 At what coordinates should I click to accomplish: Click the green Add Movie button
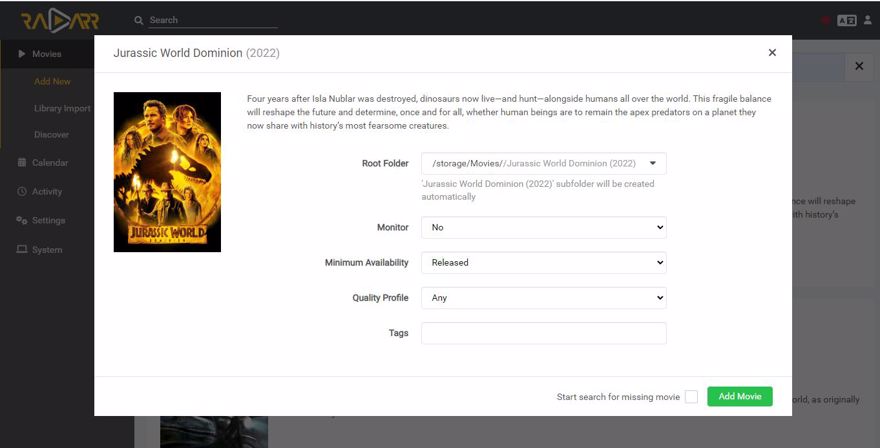tap(740, 396)
